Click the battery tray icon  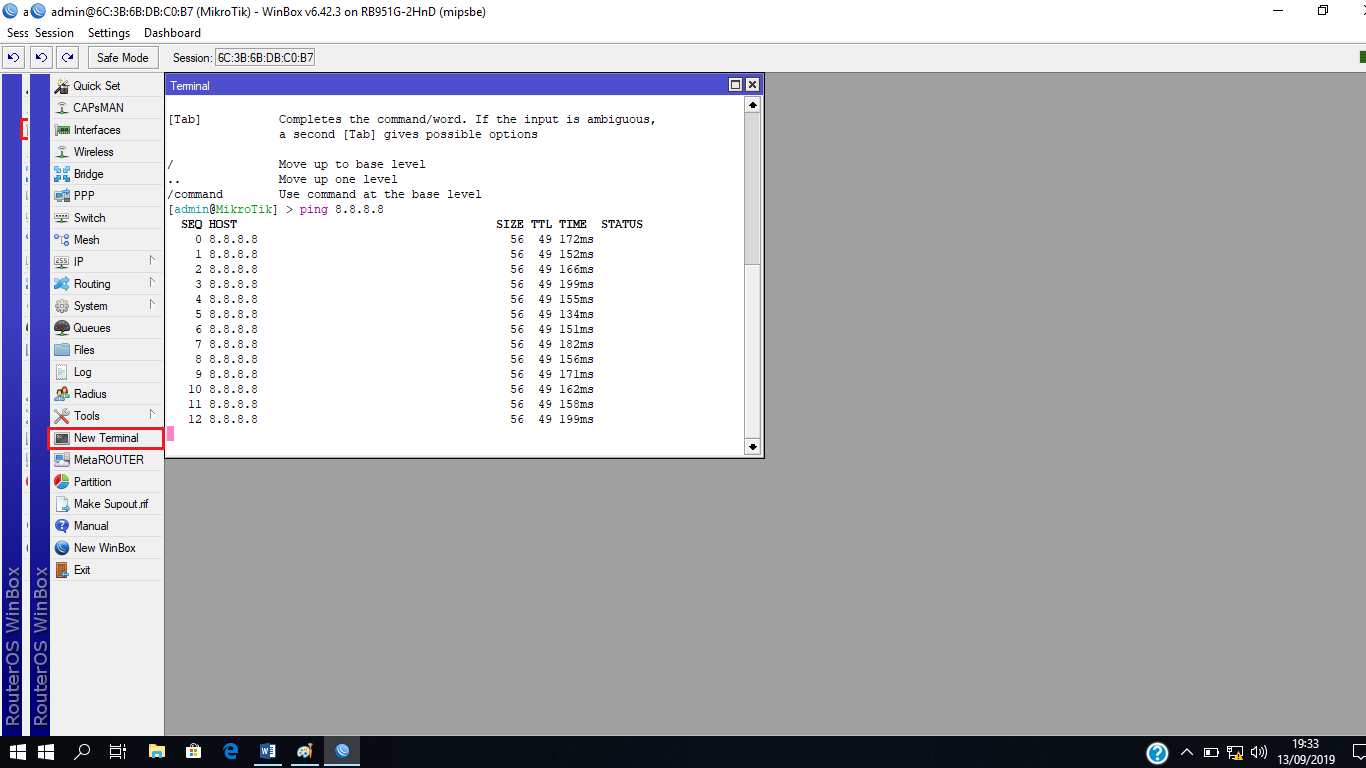click(x=1211, y=752)
